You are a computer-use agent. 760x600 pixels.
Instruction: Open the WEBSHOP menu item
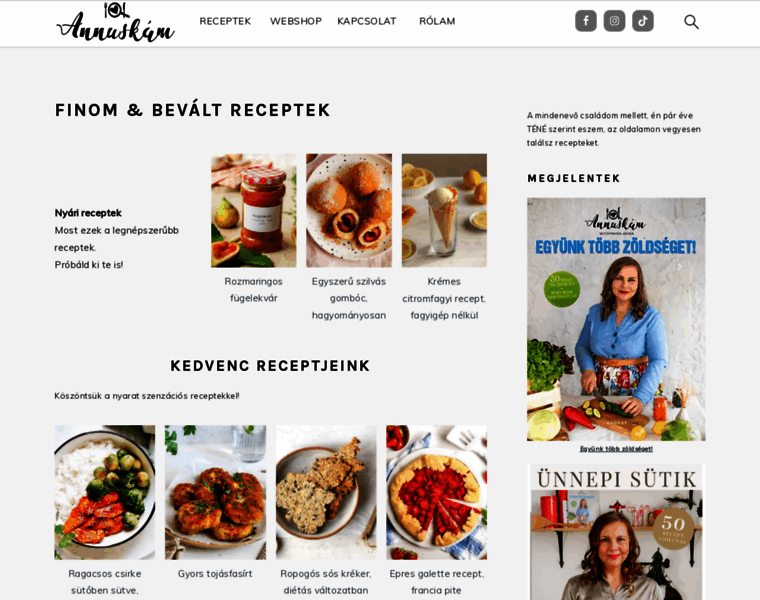point(296,21)
